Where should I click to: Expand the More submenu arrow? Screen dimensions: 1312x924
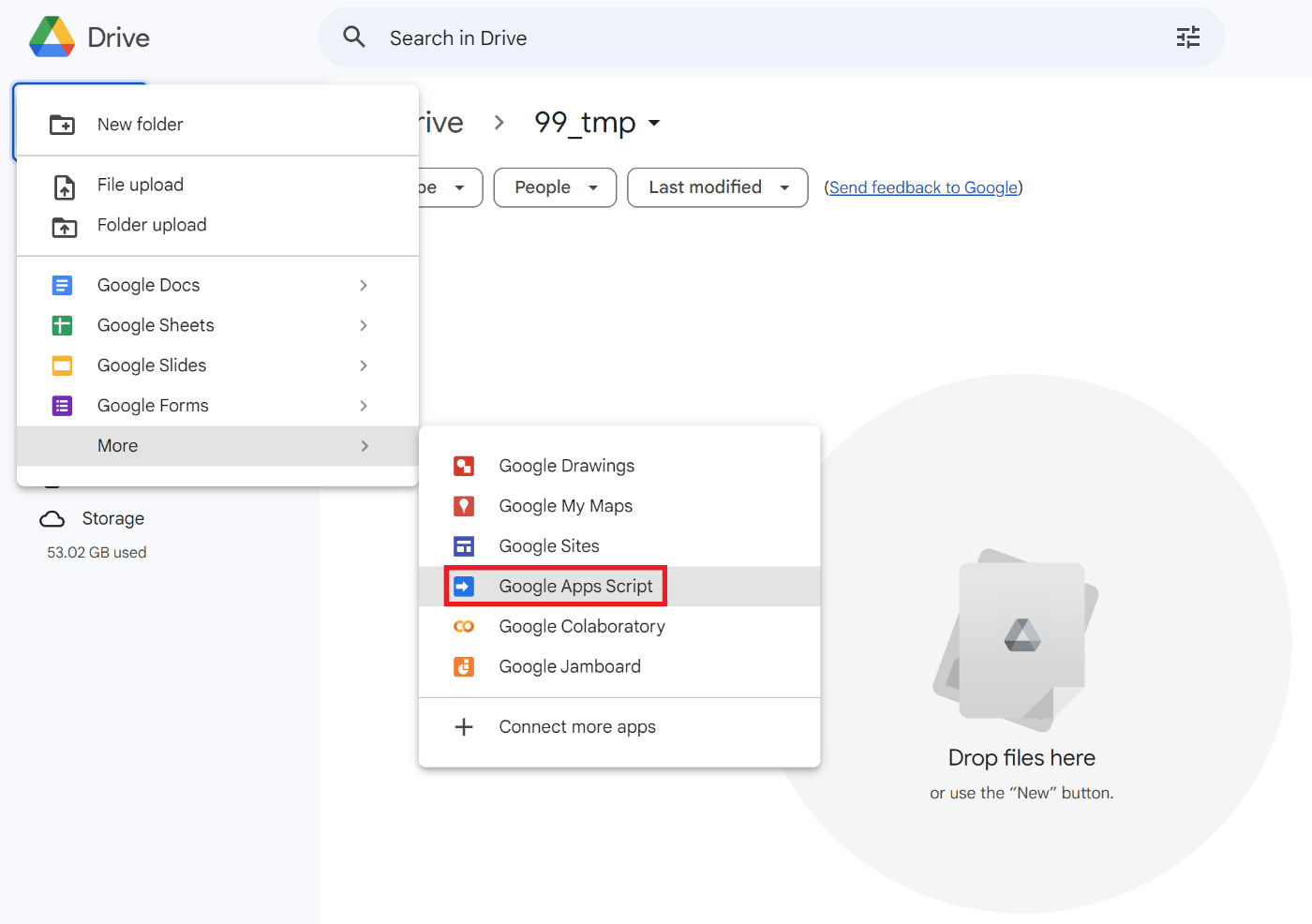click(x=364, y=446)
